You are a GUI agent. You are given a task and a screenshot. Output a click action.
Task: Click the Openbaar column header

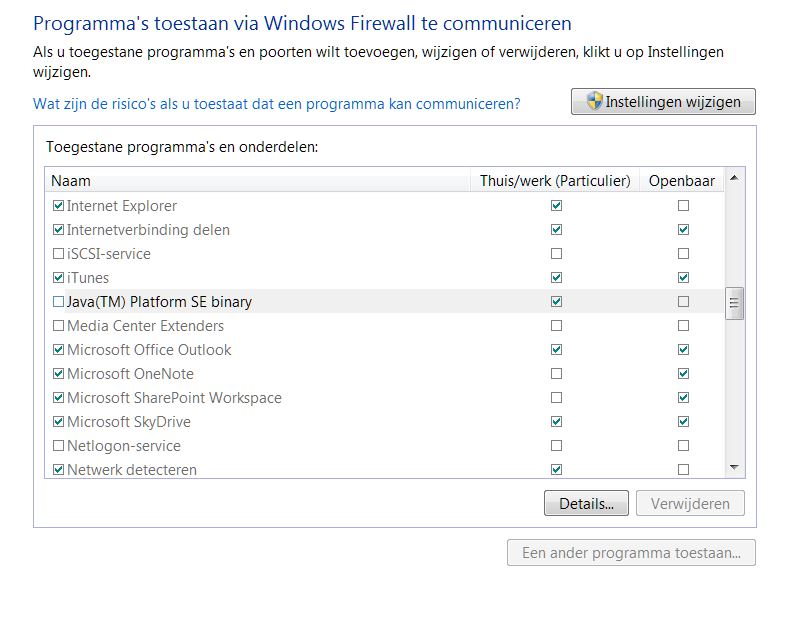[x=682, y=181]
